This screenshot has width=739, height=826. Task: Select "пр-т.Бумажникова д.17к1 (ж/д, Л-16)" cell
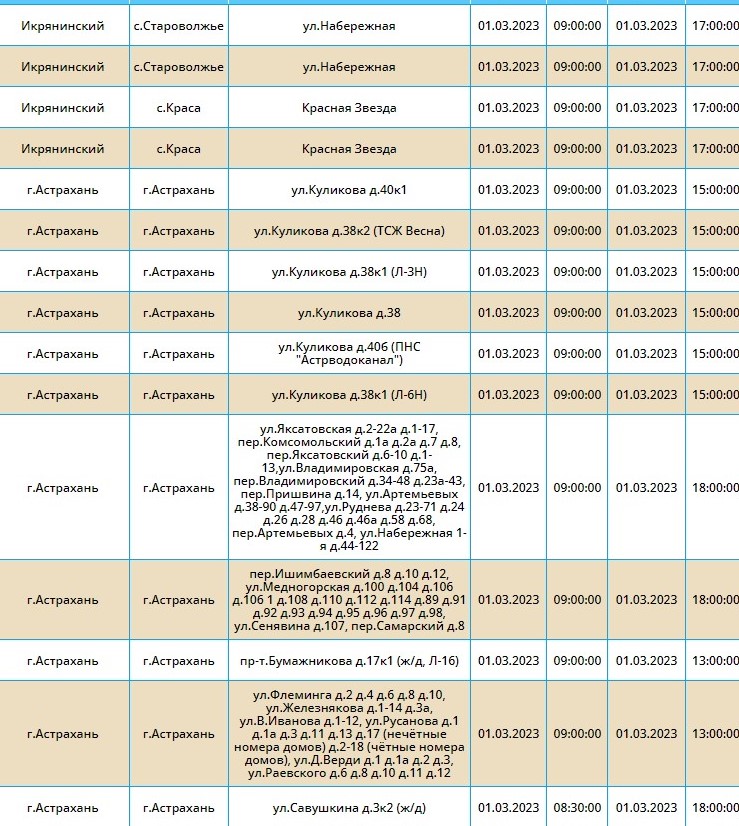pos(349,661)
